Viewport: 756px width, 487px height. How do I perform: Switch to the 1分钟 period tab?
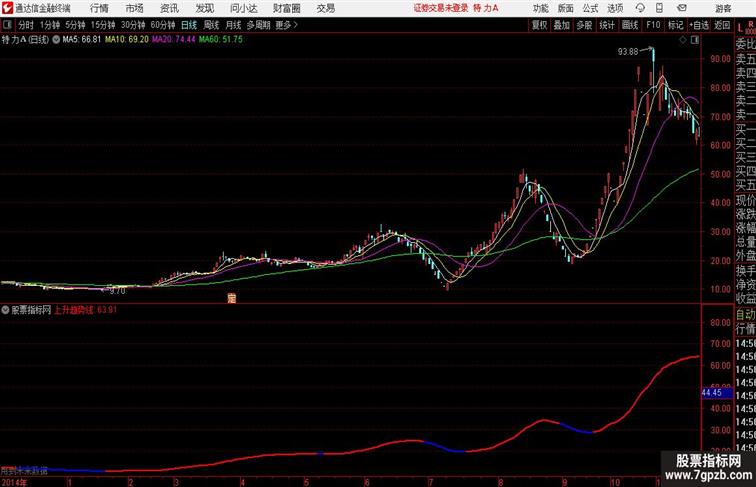click(x=50, y=25)
